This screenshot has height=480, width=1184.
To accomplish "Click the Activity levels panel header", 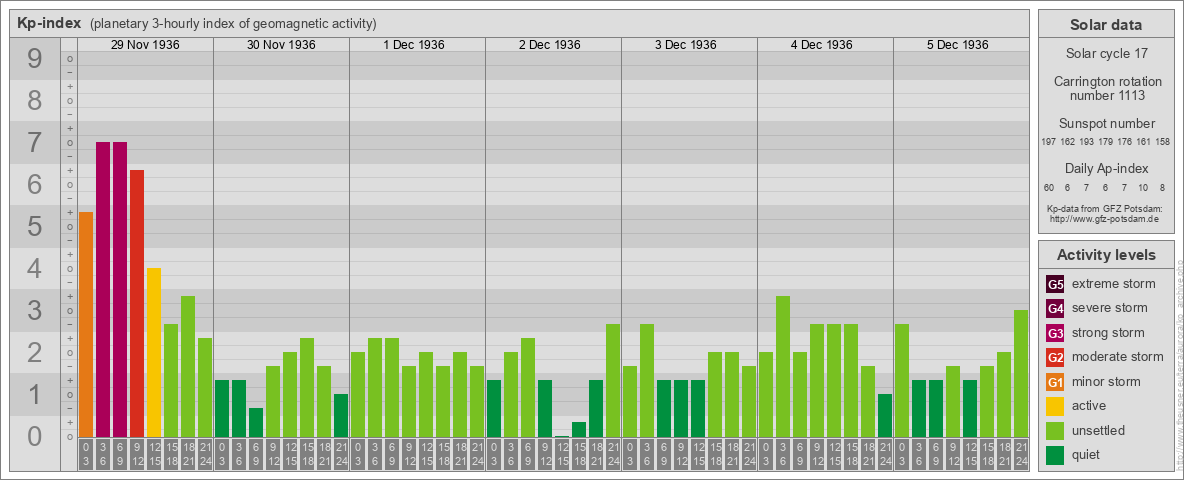I will (1105, 255).
